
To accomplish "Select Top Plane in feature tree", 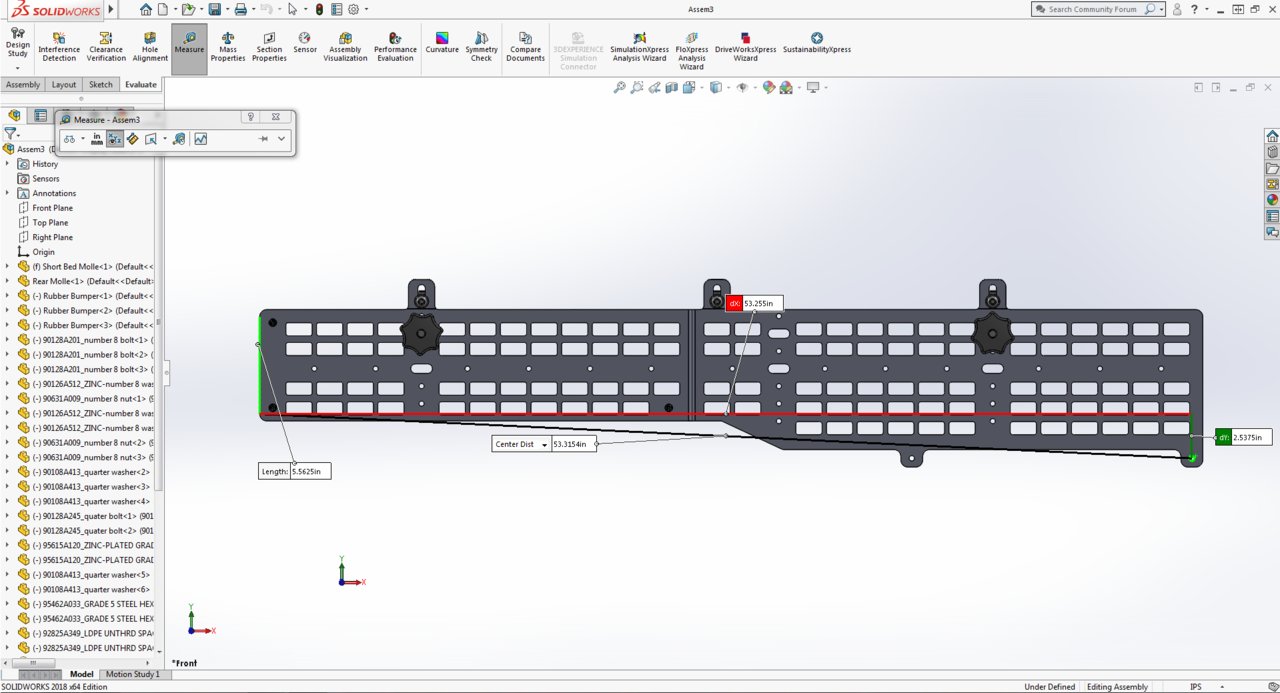I will click(50, 223).
